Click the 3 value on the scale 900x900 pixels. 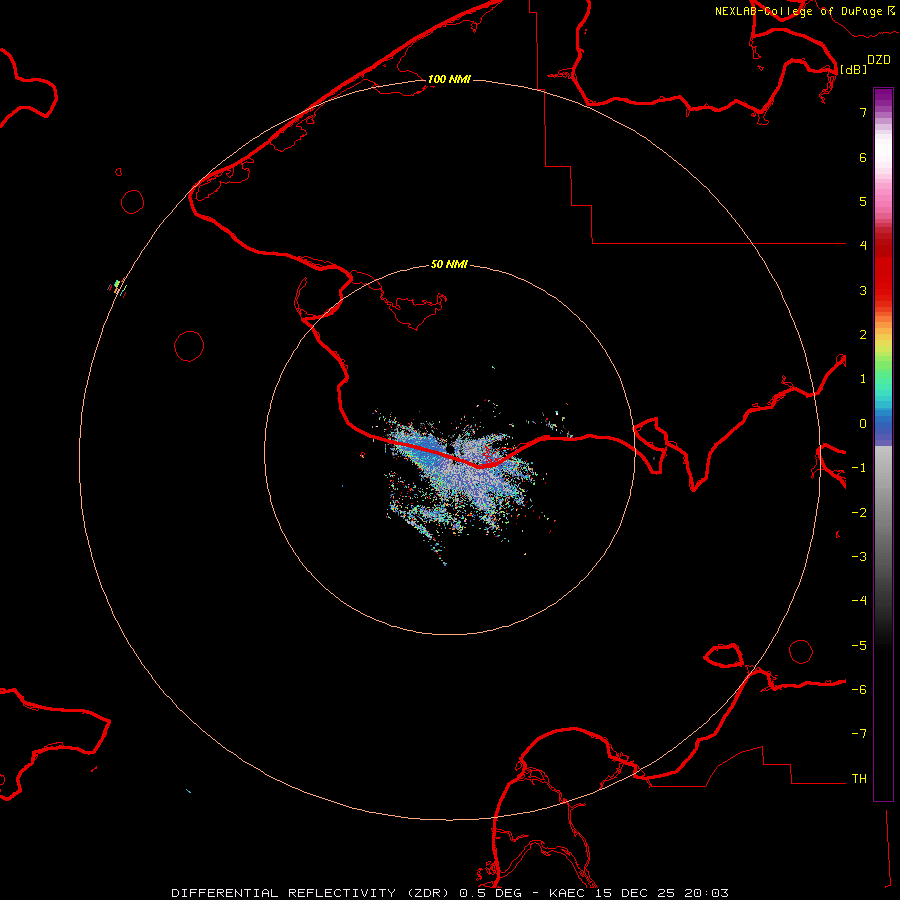(x=863, y=290)
